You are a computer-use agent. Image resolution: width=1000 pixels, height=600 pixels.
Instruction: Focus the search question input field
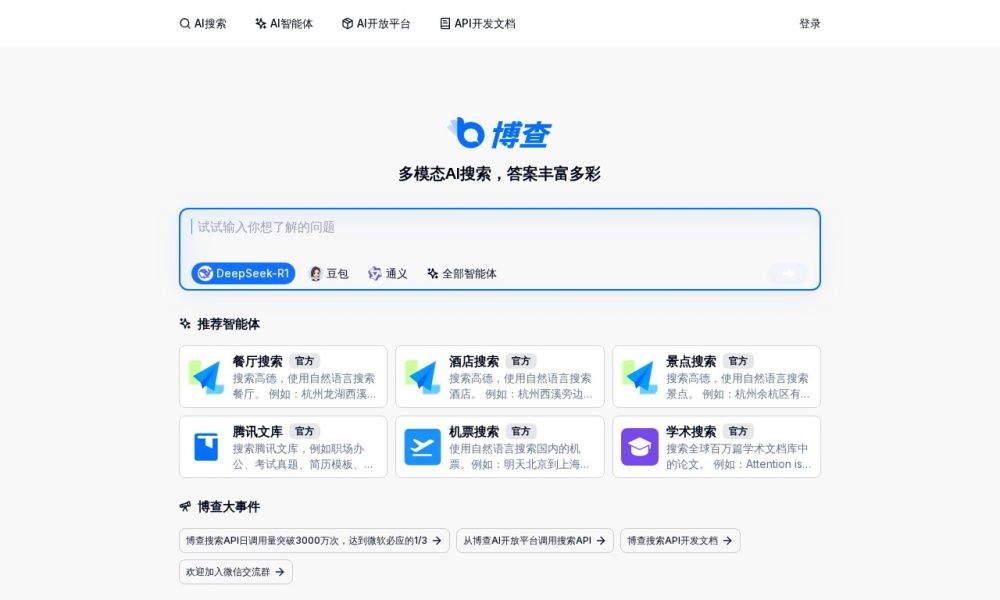click(499, 228)
